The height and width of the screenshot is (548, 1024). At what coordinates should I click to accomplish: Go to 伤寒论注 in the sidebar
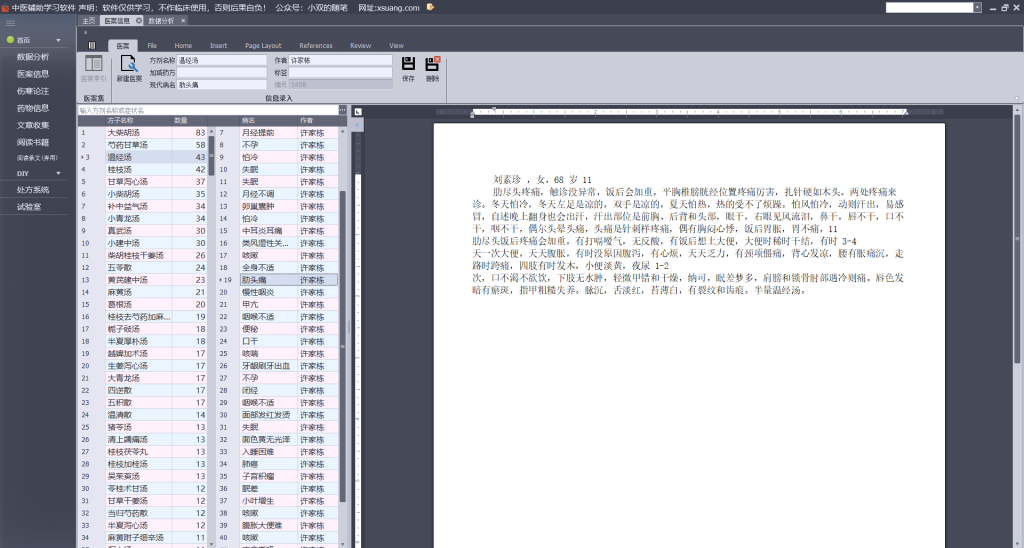tap(33, 90)
